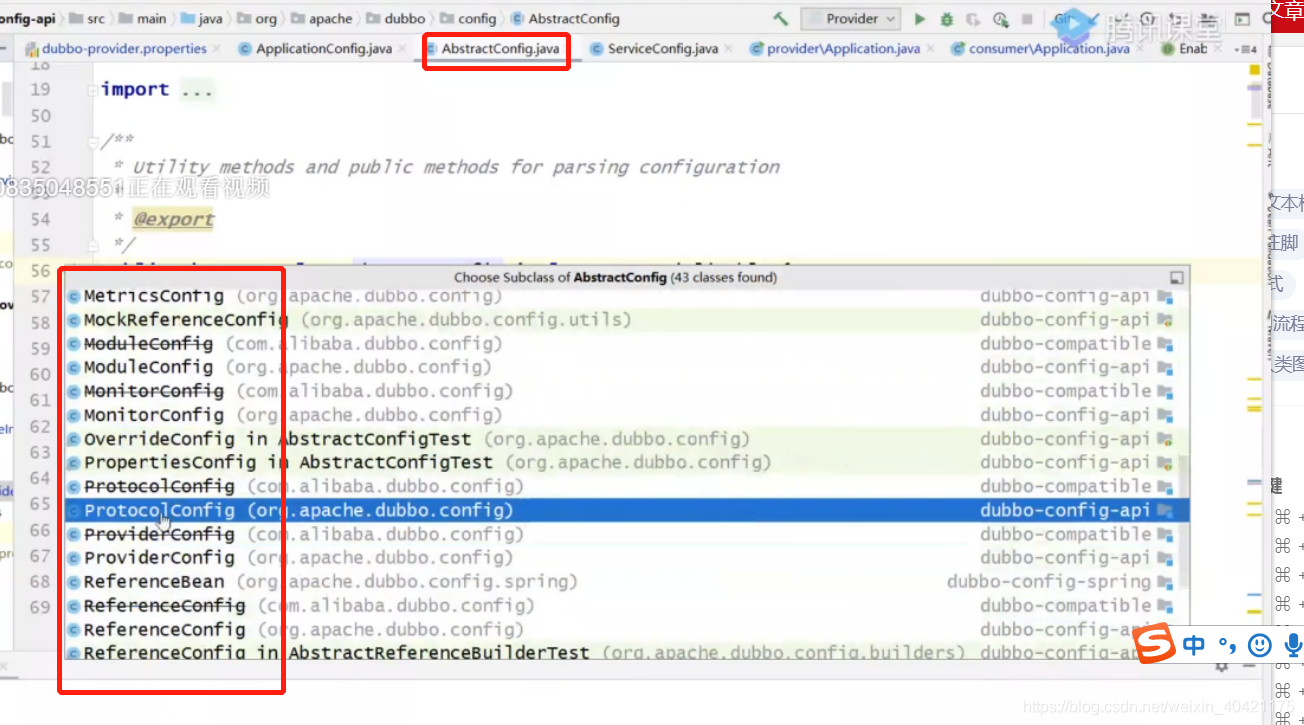
Task: Click dubbo-config-spring module icon on ReferenceBean row
Action: 1165,582
